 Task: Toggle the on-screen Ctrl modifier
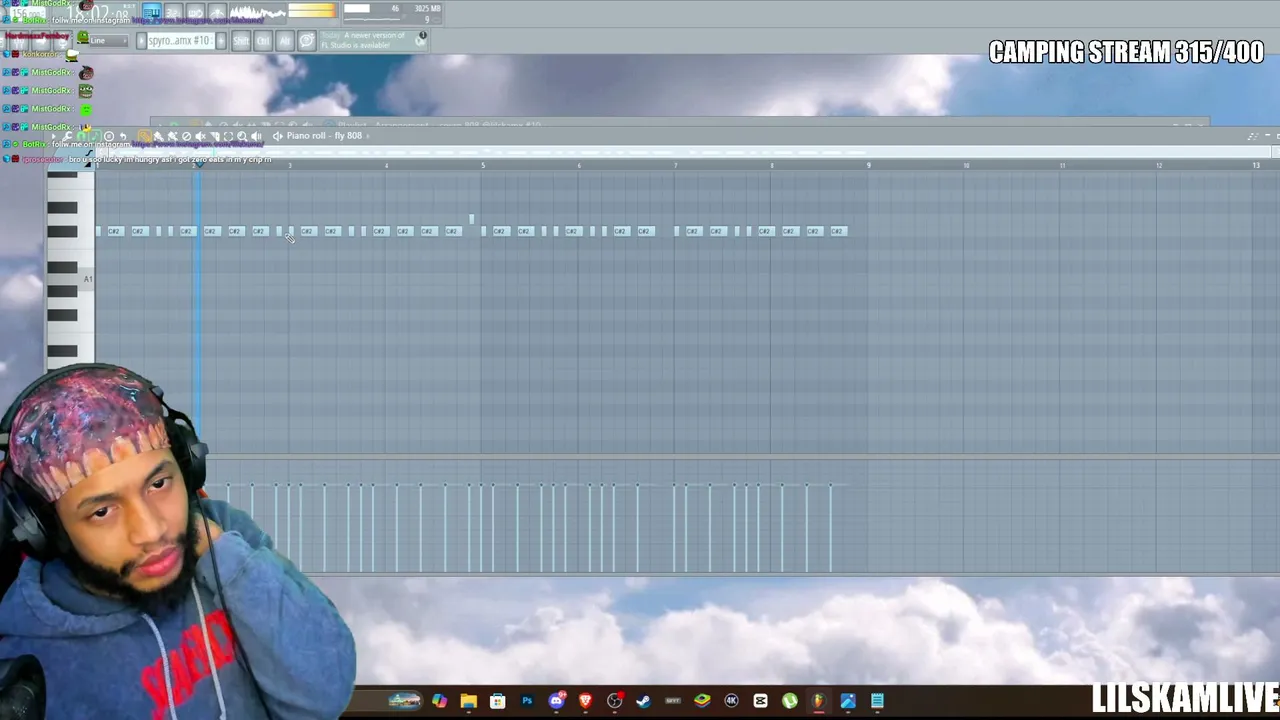[x=263, y=41]
